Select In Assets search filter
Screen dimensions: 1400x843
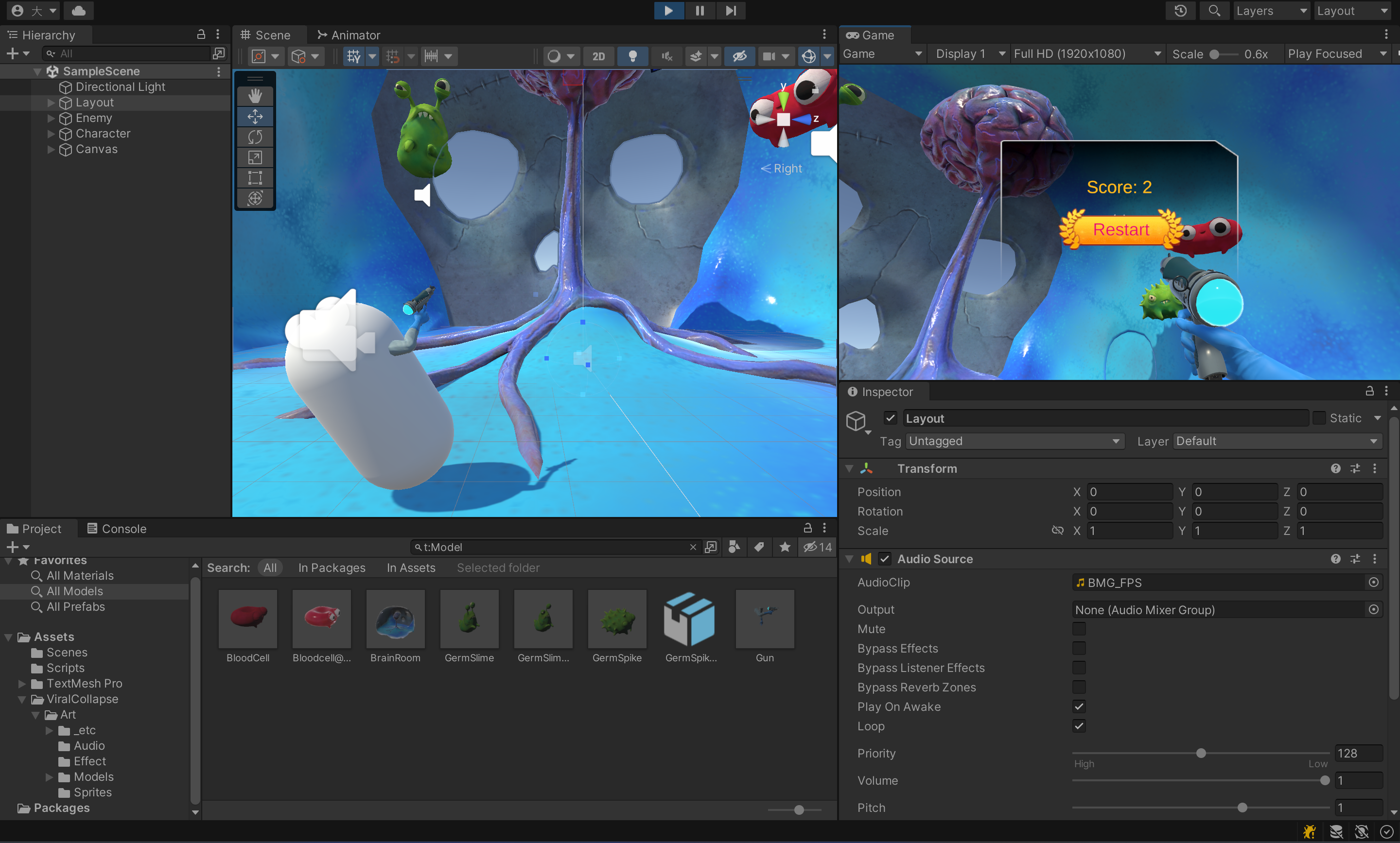point(411,568)
